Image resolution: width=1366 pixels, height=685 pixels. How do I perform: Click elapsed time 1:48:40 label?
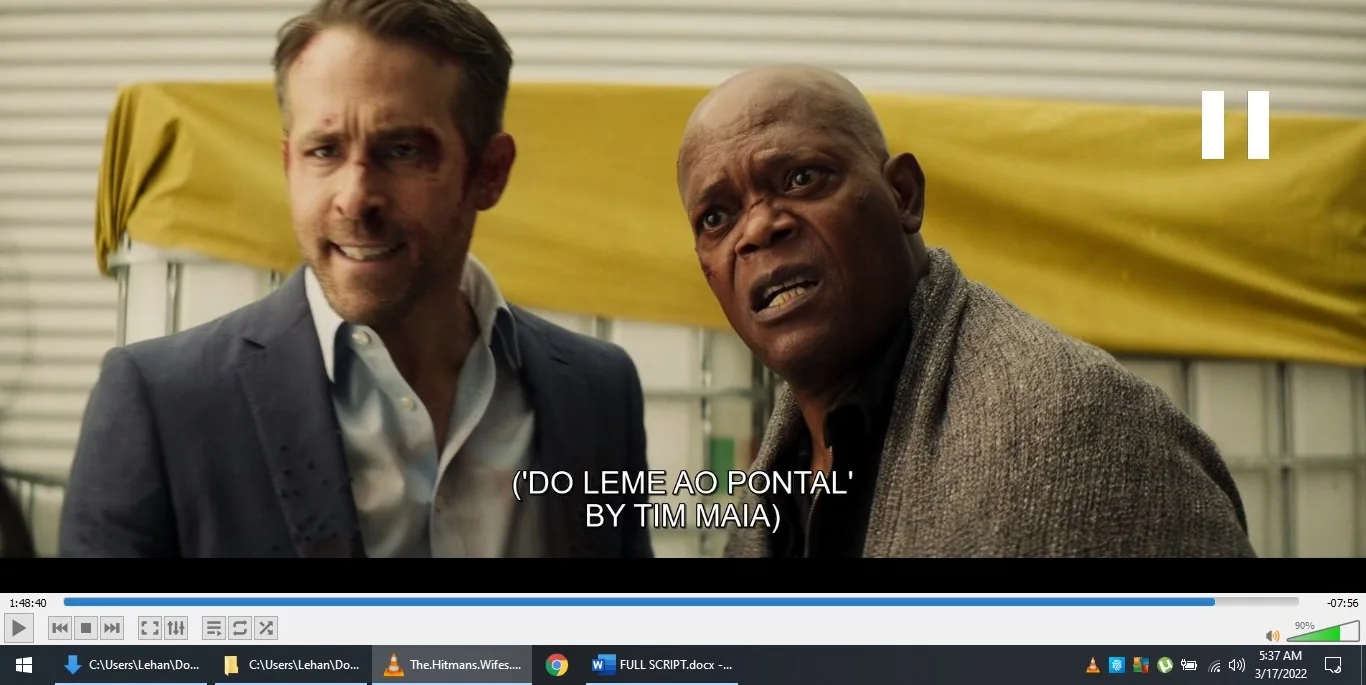[x=28, y=603]
